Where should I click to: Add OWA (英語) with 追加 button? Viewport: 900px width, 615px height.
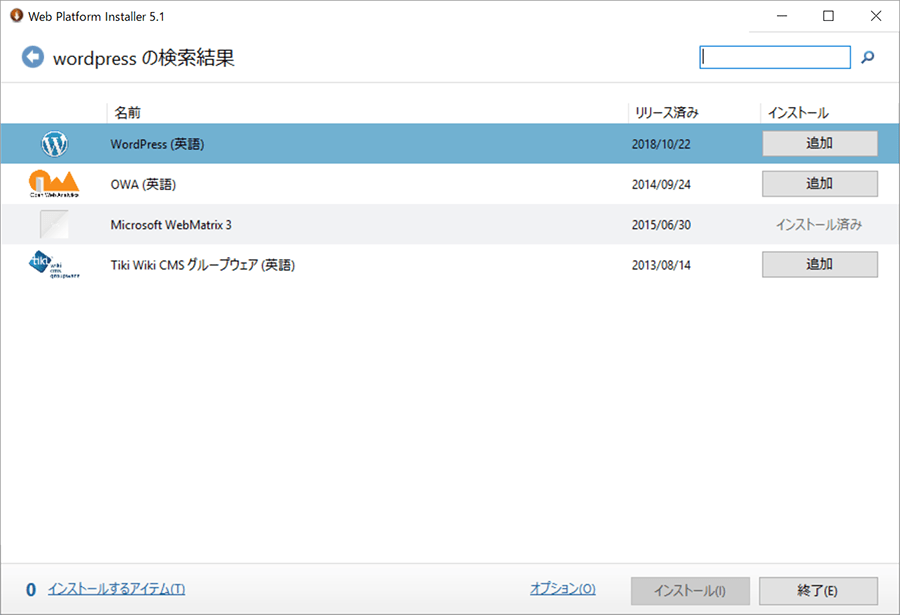coord(820,184)
